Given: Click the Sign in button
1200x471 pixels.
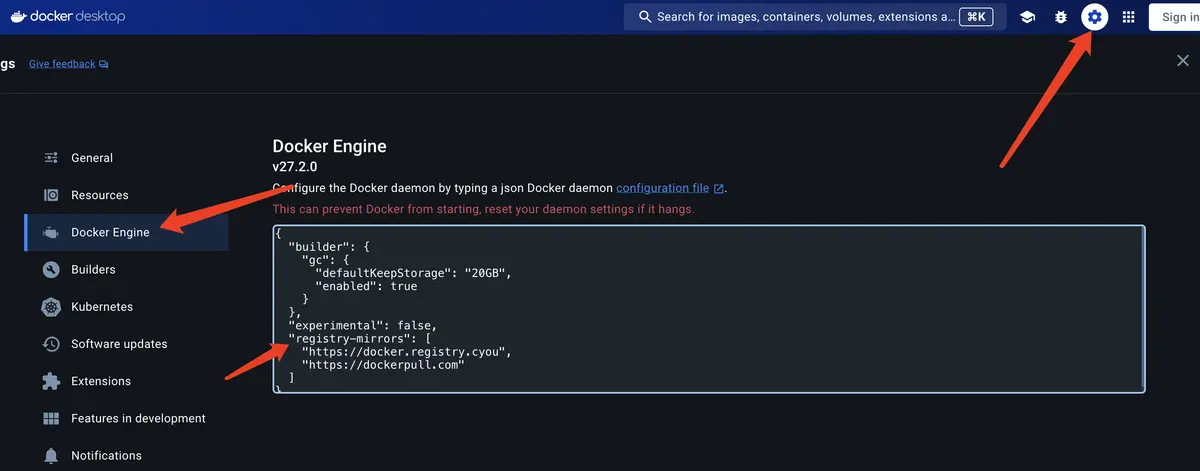Looking at the screenshot, I should [x=1174, y=17].
